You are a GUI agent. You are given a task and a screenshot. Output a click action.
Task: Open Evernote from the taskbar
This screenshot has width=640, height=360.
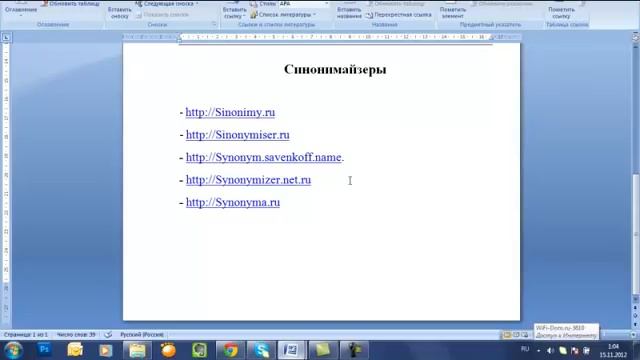[200, 350]
